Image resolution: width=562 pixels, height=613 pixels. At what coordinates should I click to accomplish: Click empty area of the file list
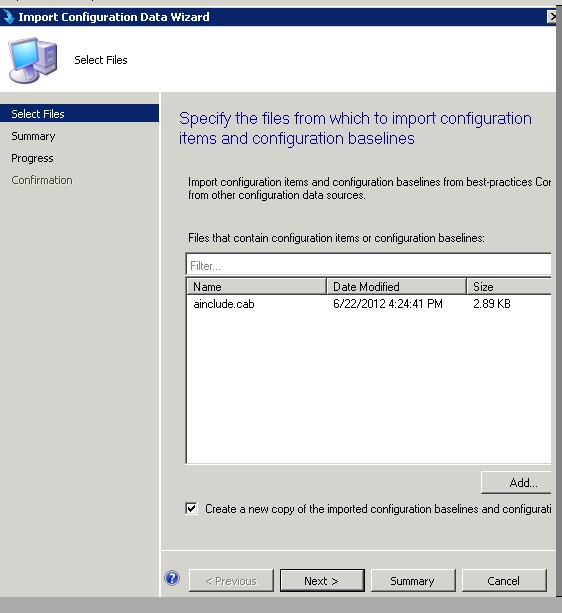[369, 387]
